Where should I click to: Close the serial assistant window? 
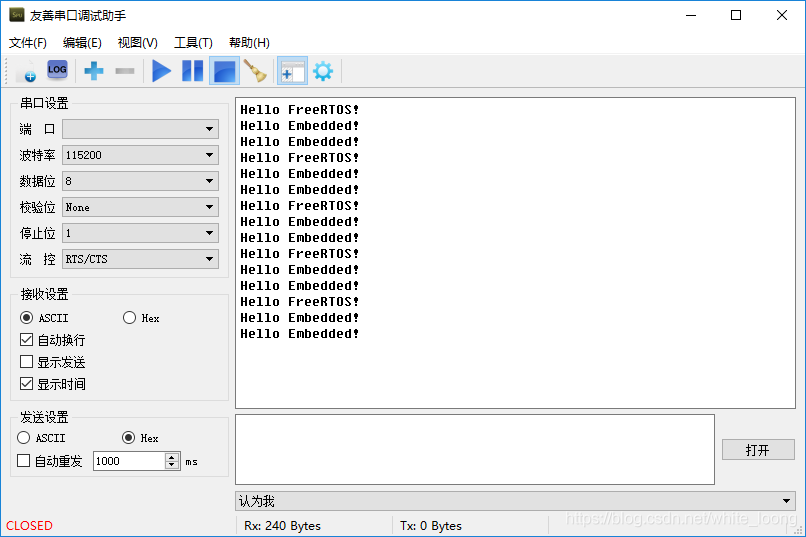(782, 15)
